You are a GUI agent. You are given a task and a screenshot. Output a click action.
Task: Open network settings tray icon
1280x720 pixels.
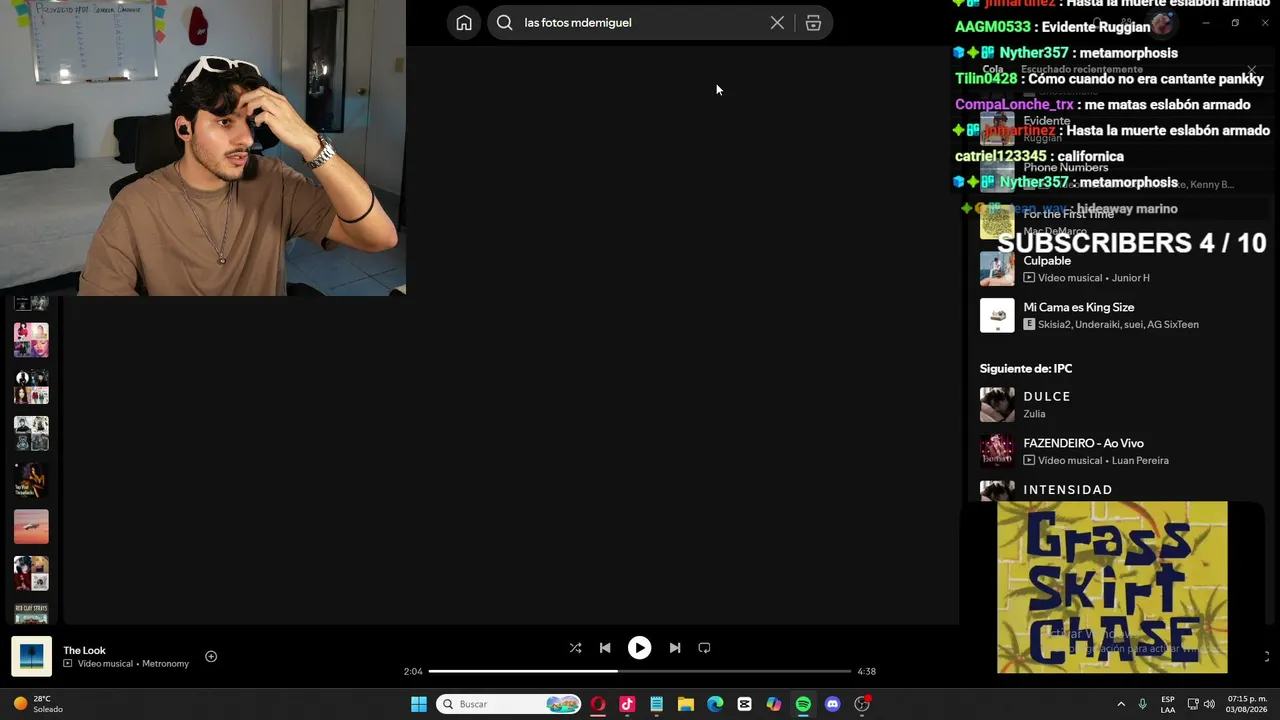[1193, 704]
